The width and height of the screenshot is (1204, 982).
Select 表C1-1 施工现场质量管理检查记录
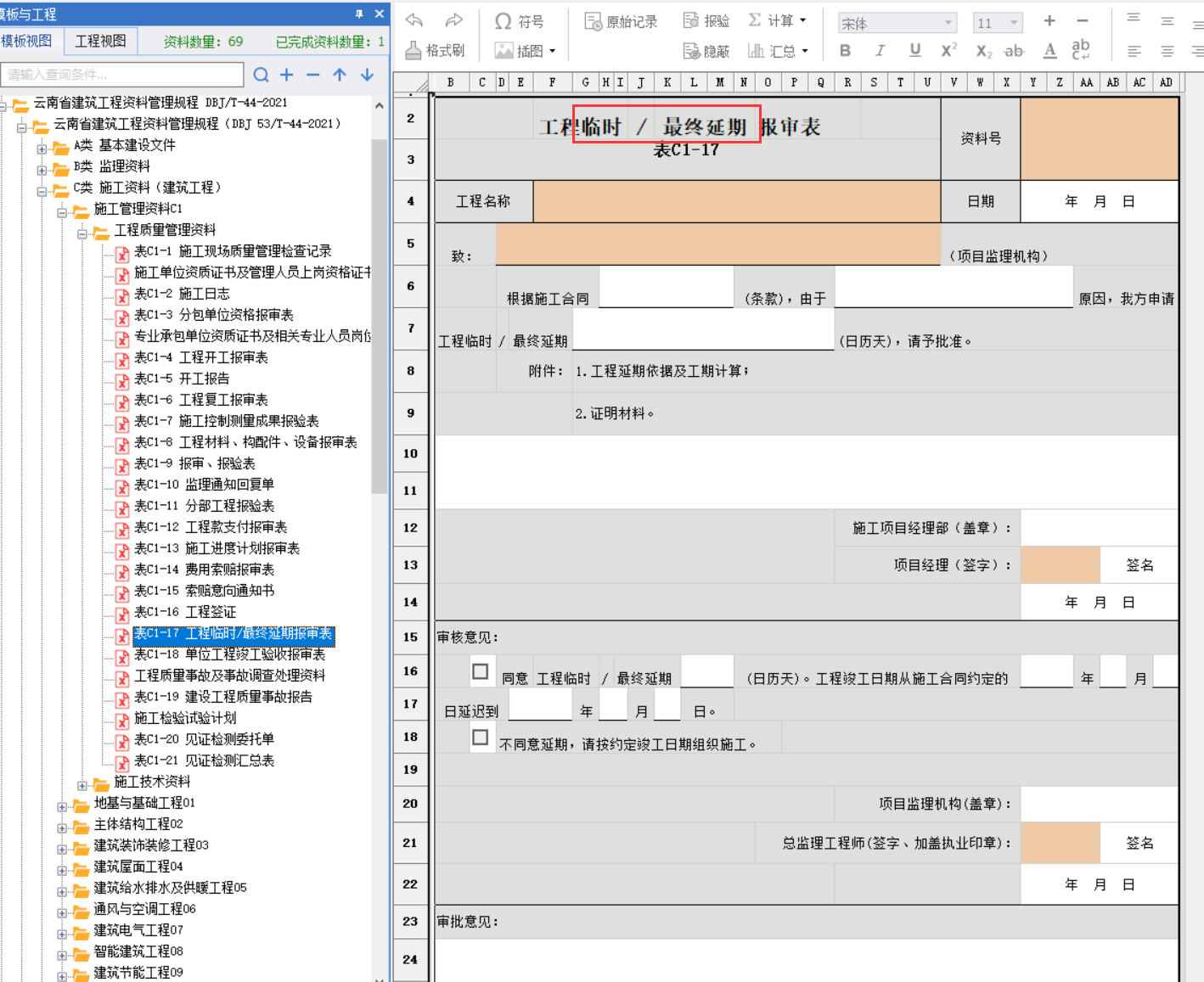pyautogui.click(x=233, y=251)
